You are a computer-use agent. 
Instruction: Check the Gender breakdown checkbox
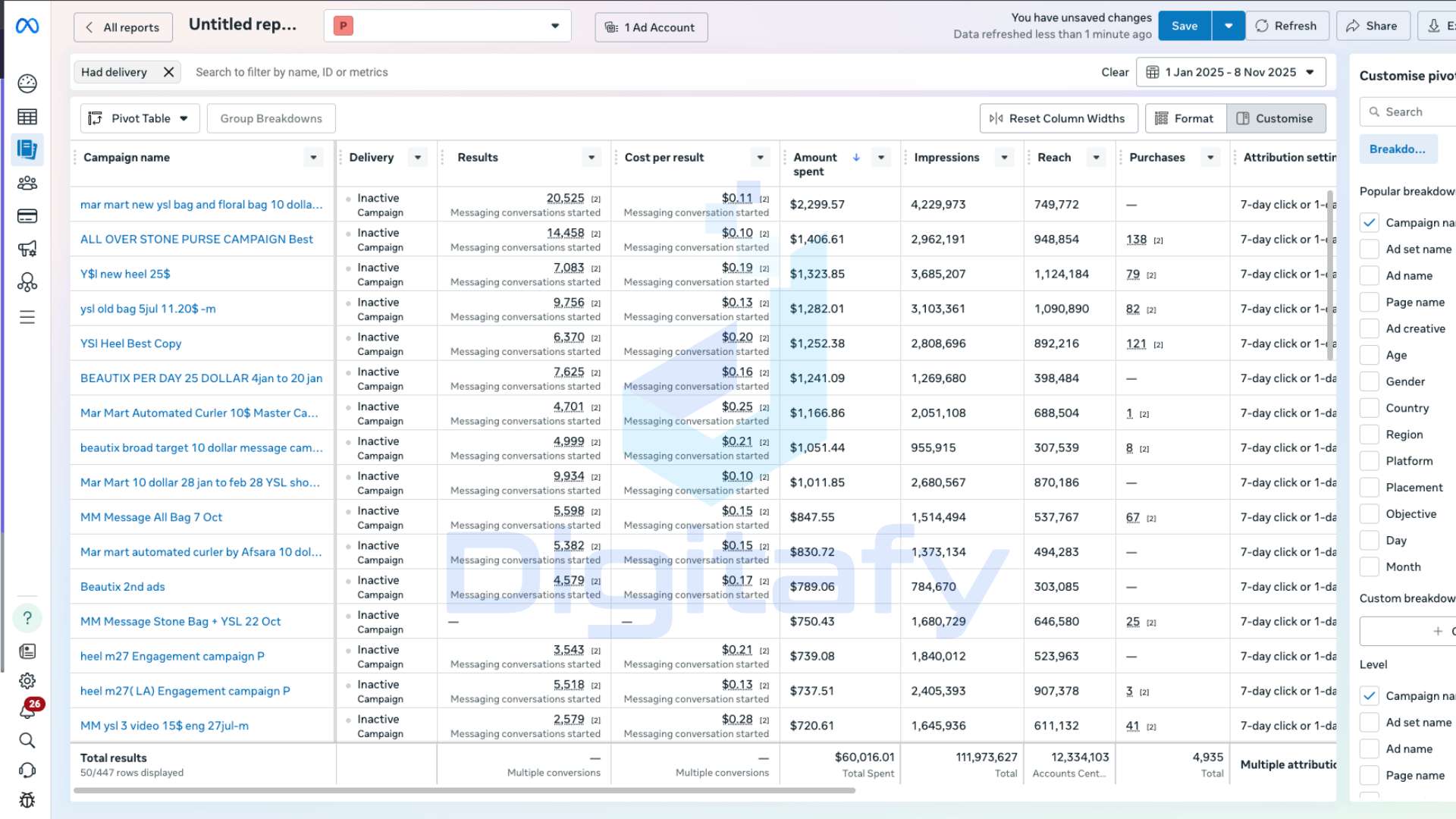tap(1369, 381)
